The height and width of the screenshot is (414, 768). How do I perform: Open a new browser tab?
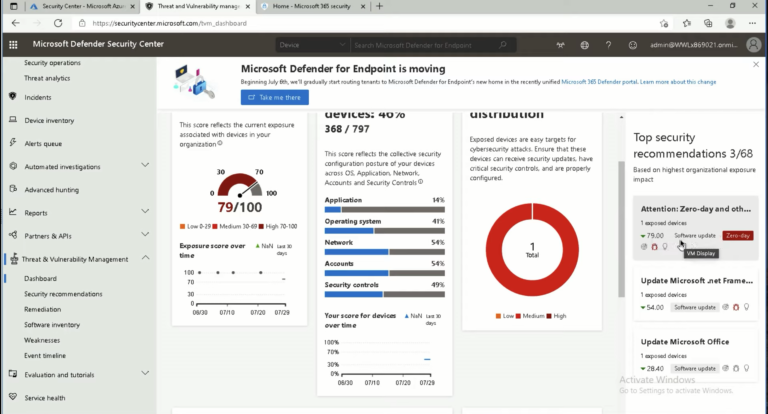click(x=380, y=6)
